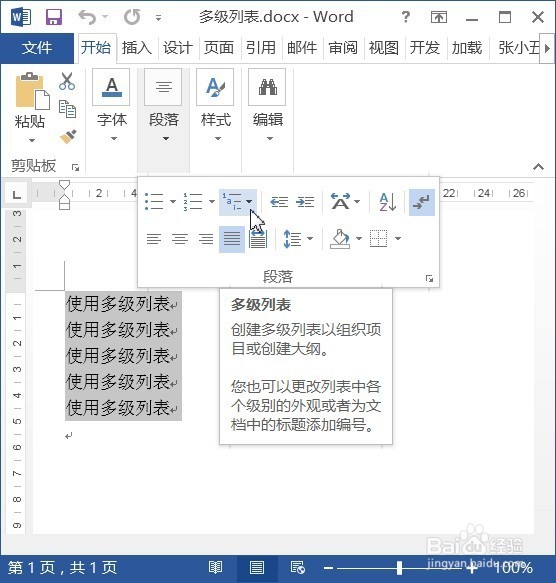The image size is (556, 583).
Task: Expand the Numbering dropdown arrow
Action: 212,202
